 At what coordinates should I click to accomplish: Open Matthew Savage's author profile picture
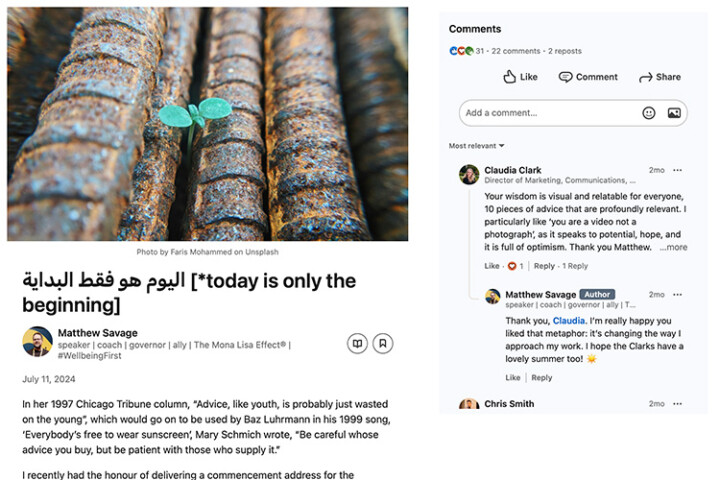(37, 341)
